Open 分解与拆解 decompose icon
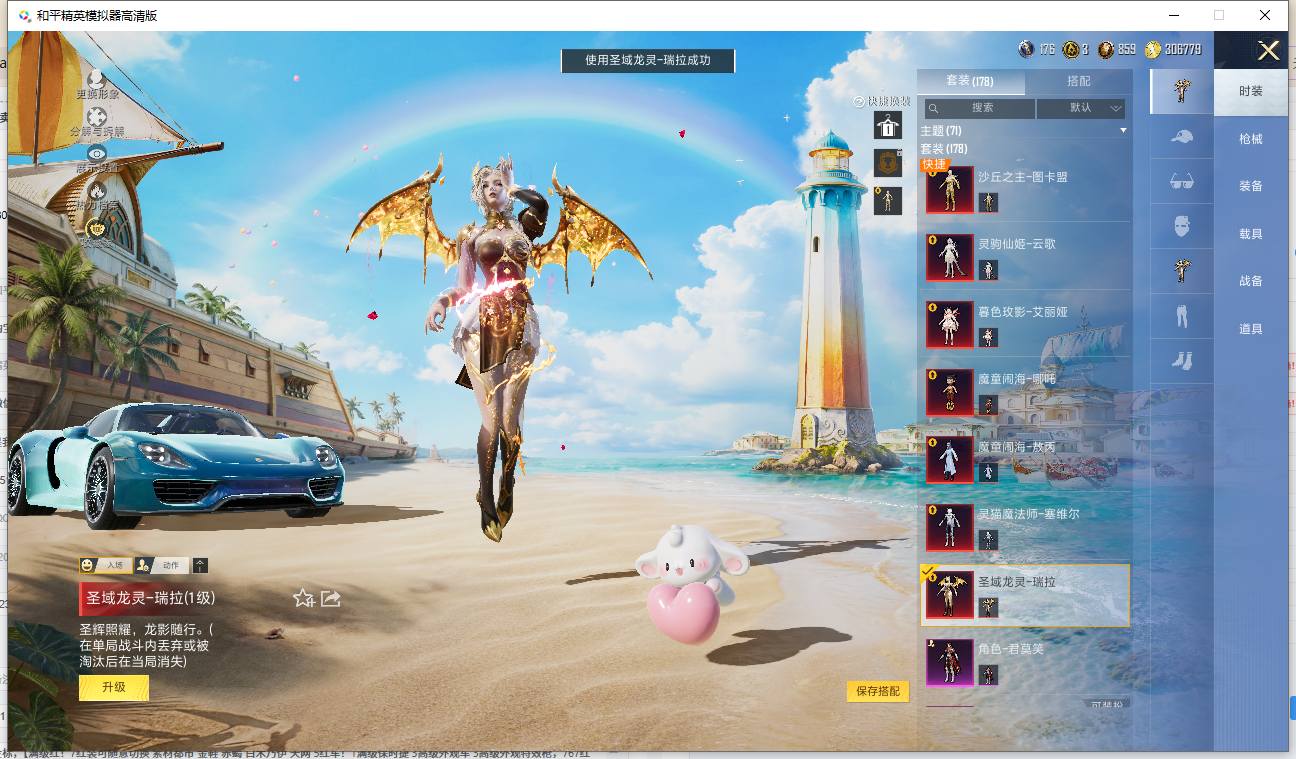The image size is (1296, 759). pos(97,116)
